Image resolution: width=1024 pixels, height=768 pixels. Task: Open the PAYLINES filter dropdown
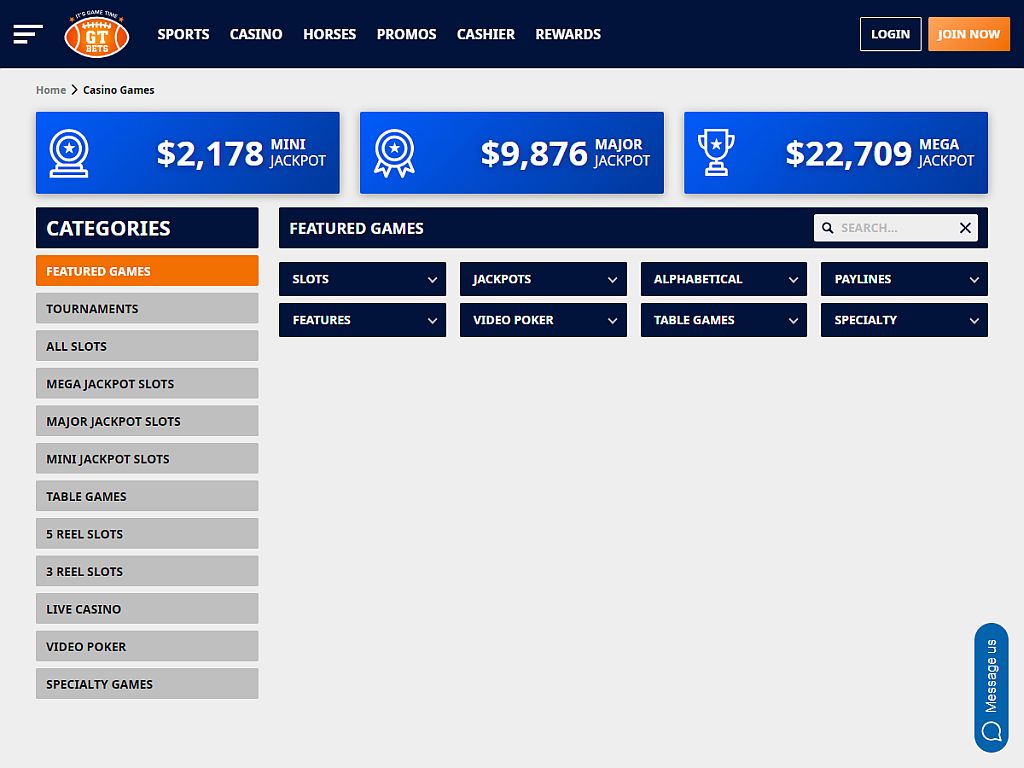904,279
